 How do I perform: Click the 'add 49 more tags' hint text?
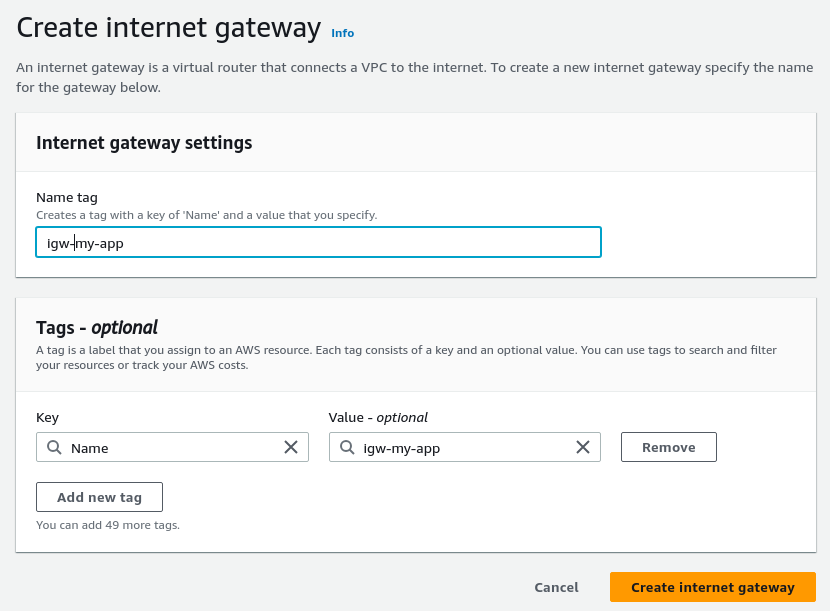click(x=108, y=524)
